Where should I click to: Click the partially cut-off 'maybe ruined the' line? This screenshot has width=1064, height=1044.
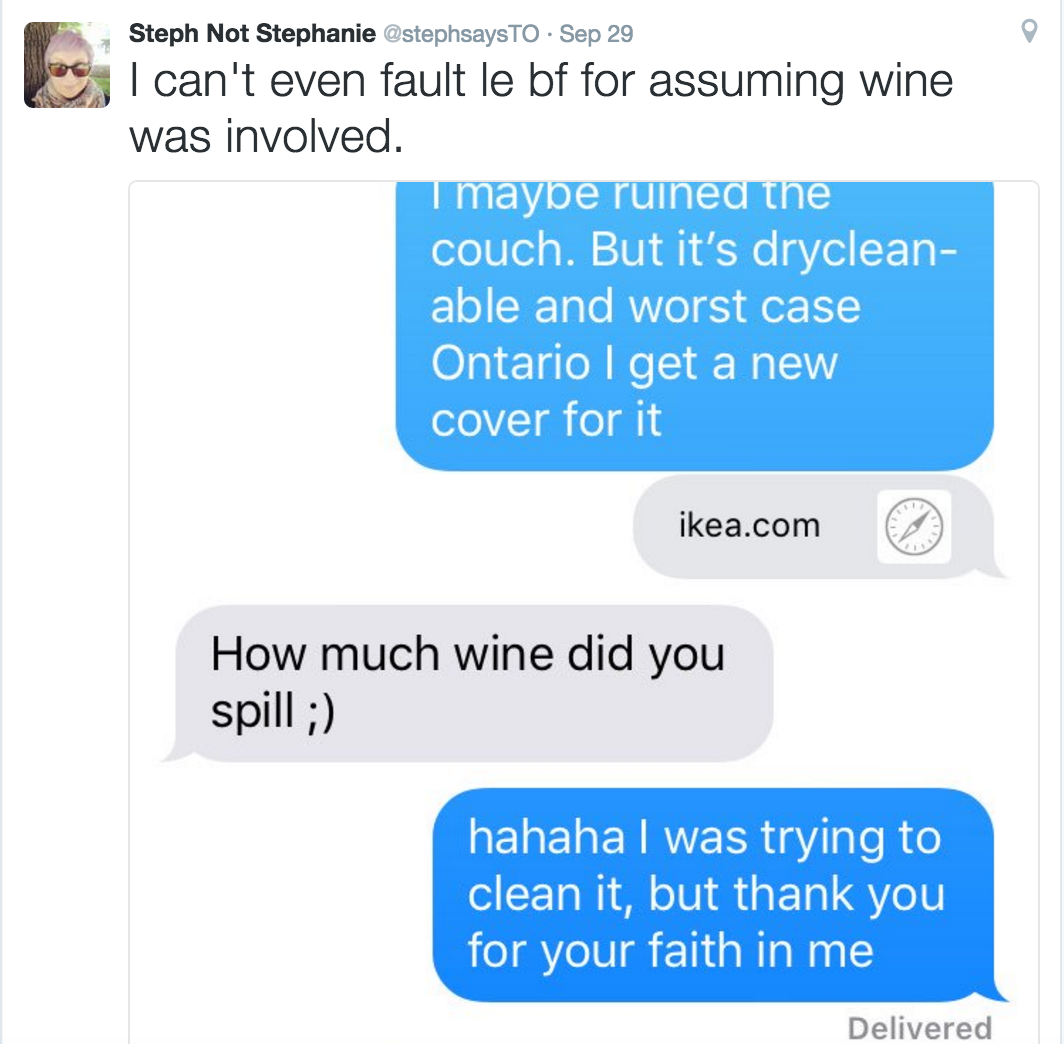(x=630, y=195)
